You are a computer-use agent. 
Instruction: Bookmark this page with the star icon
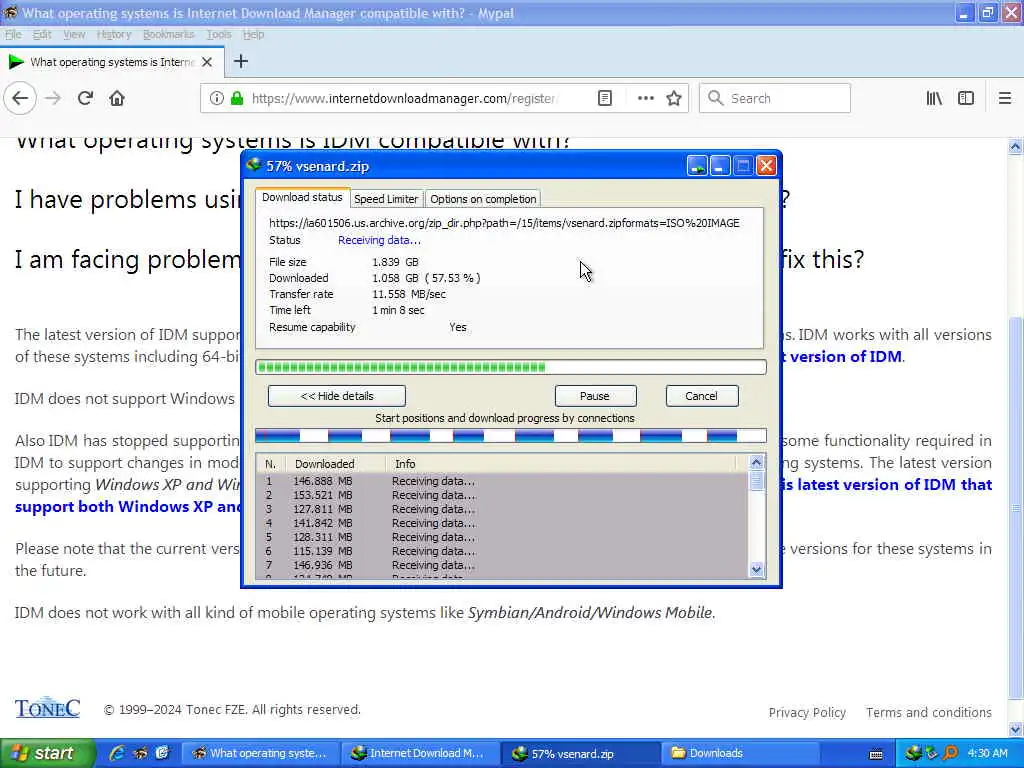pyautogui.click(x=674, y=99)
